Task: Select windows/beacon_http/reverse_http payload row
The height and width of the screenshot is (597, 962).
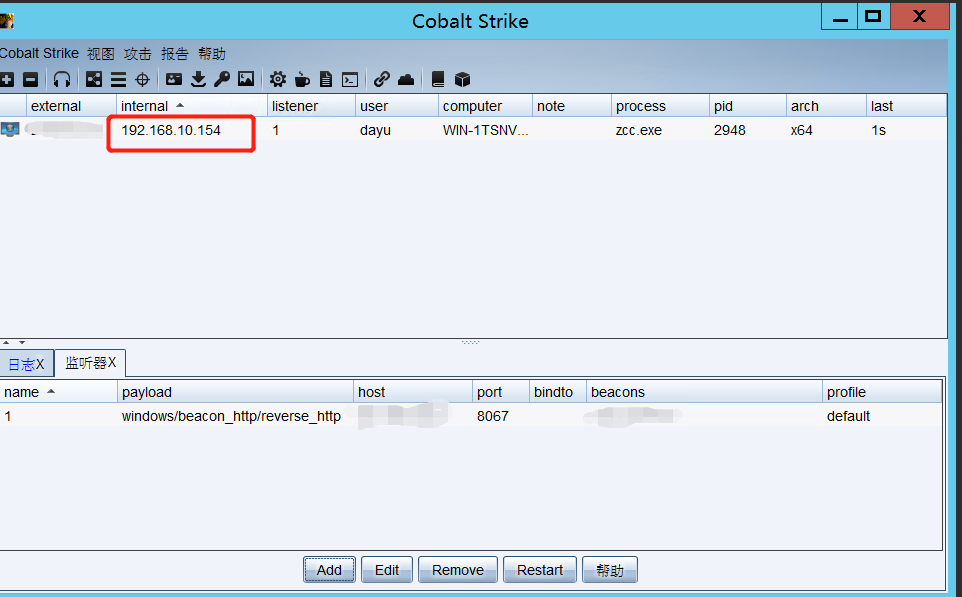Action: point(231,416)
